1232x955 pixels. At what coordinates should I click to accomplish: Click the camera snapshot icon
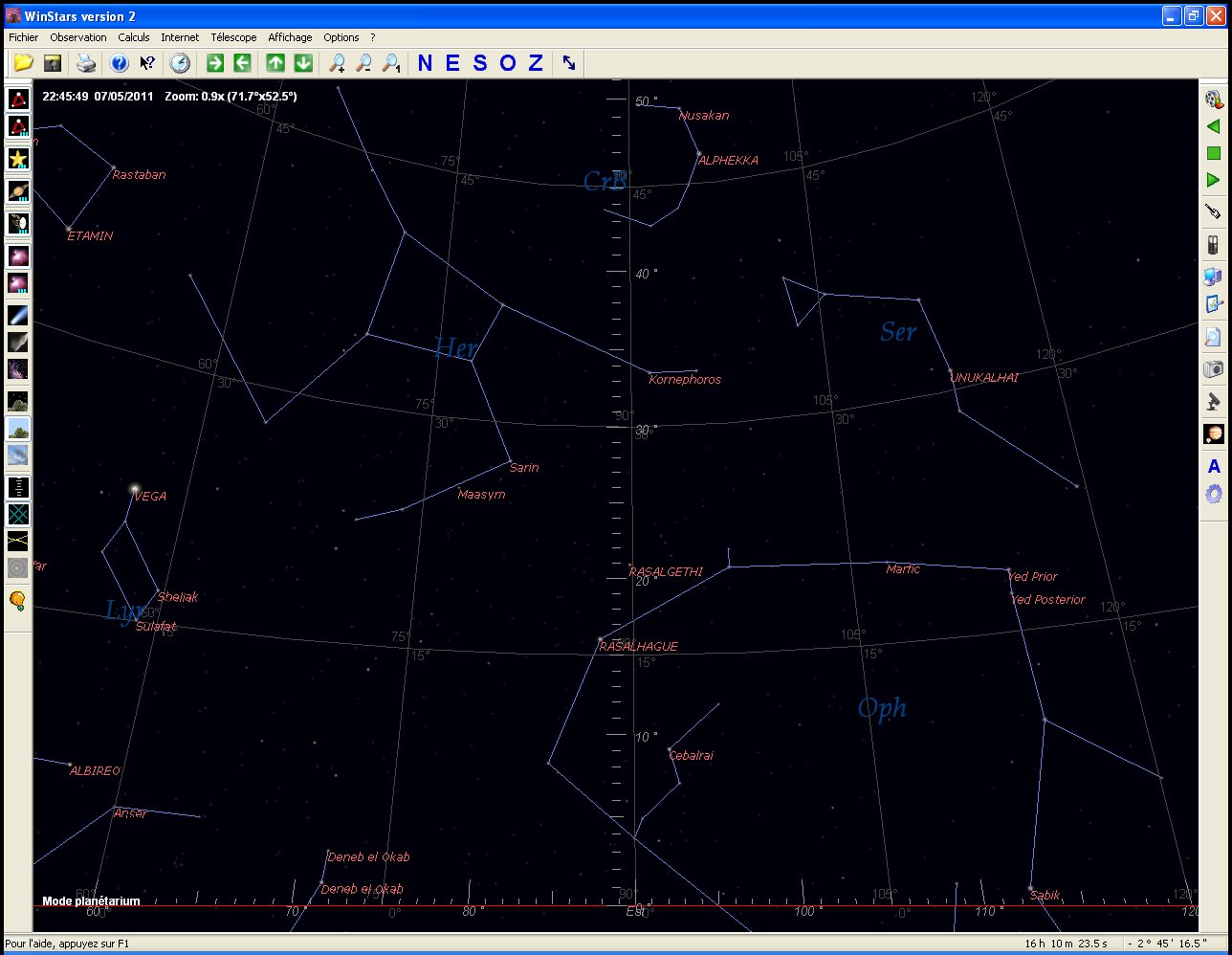[1213, 369]
